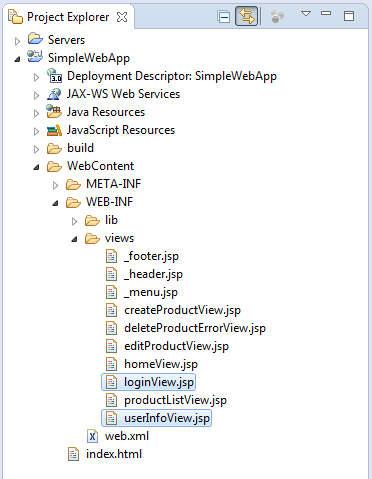The image size is (372, 479).
Task: Expand the META-INF folder
Action: (55, 185)
